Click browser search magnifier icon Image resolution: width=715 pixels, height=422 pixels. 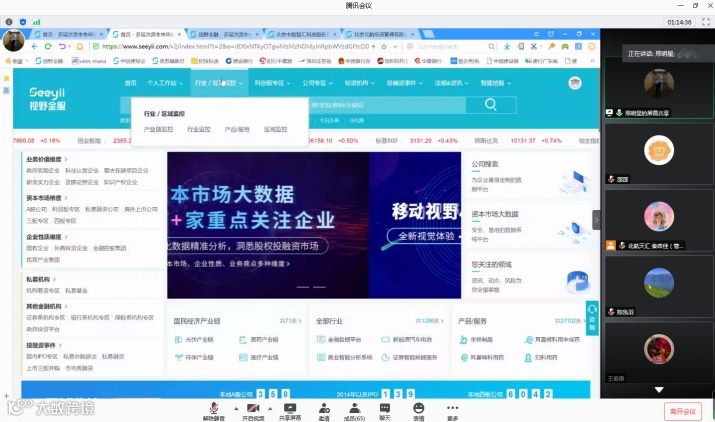(491, 47)
